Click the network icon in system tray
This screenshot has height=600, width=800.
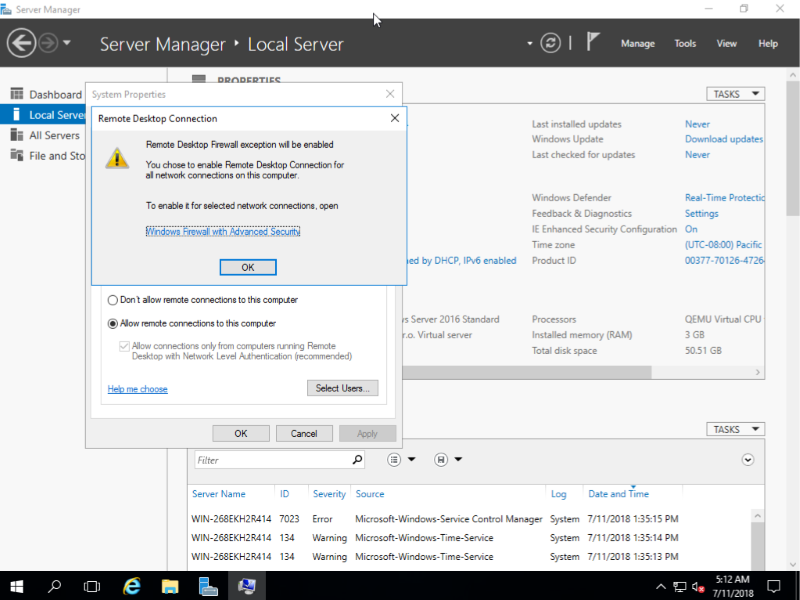[679, 587]
